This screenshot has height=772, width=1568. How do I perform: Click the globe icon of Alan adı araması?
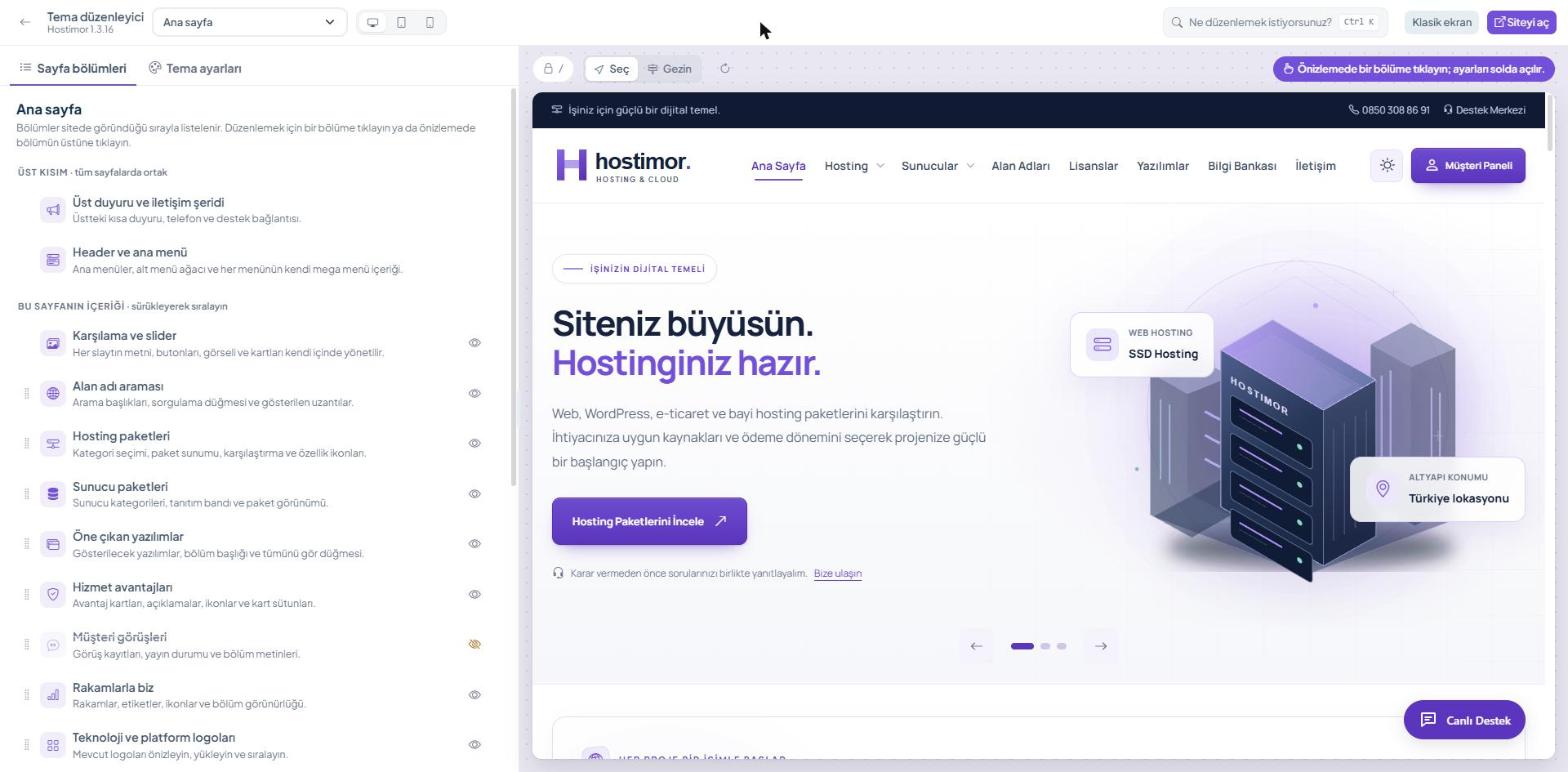pos(53,394)
